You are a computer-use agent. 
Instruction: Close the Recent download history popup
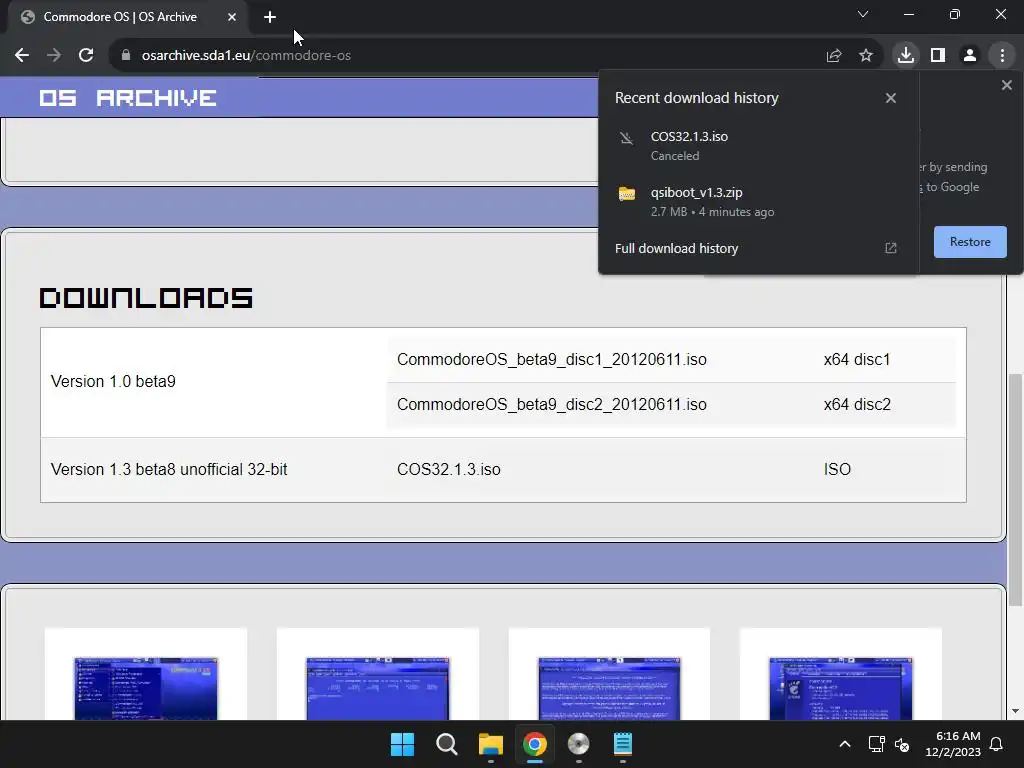pyautogui.click(x=891, y=98)
